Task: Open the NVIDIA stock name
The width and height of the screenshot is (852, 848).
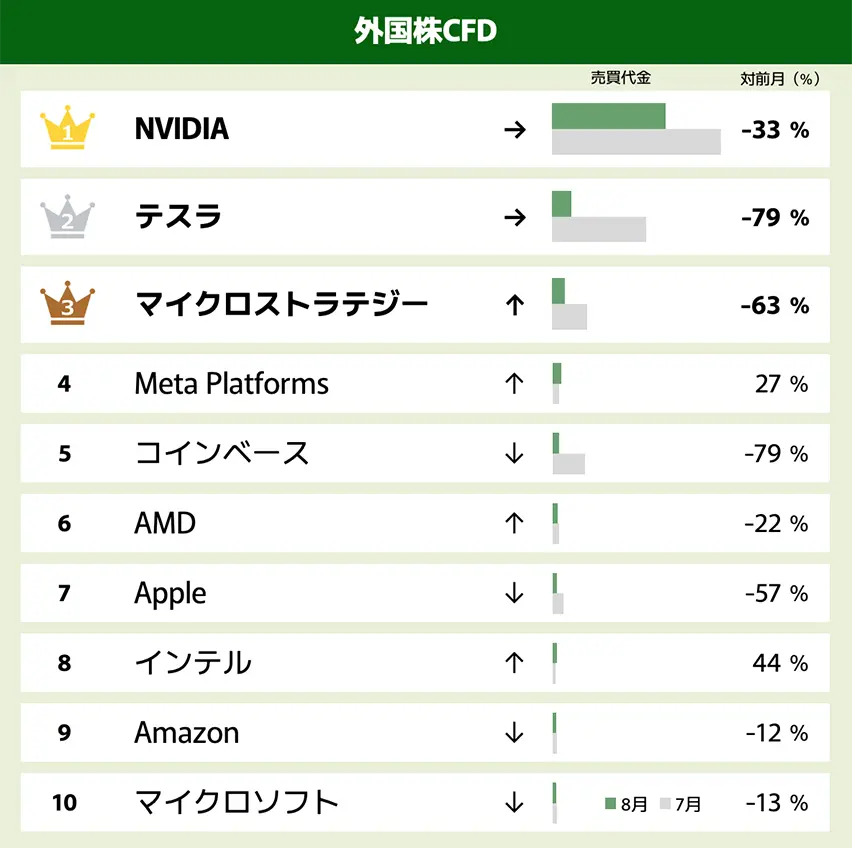Action: pyautogui.click(x=181, y=129)
